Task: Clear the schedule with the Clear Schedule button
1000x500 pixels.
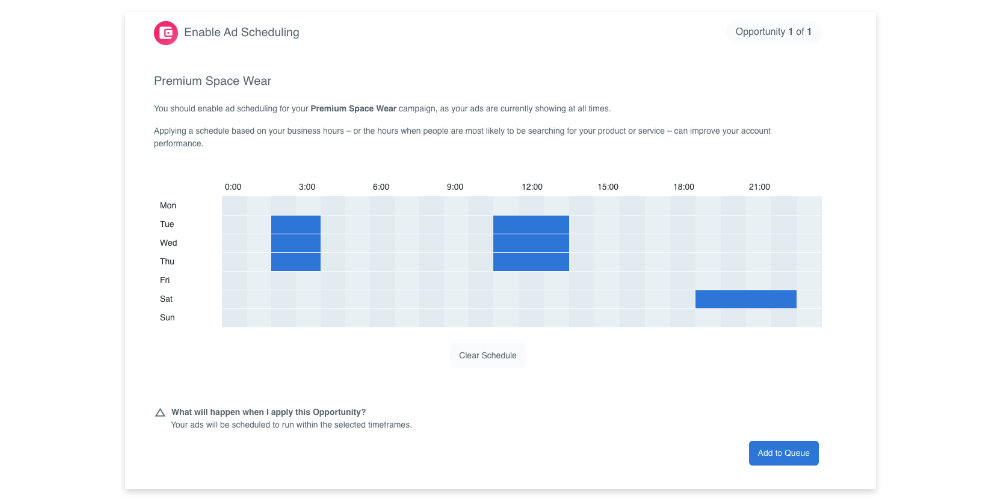Action: pos(487,355)
